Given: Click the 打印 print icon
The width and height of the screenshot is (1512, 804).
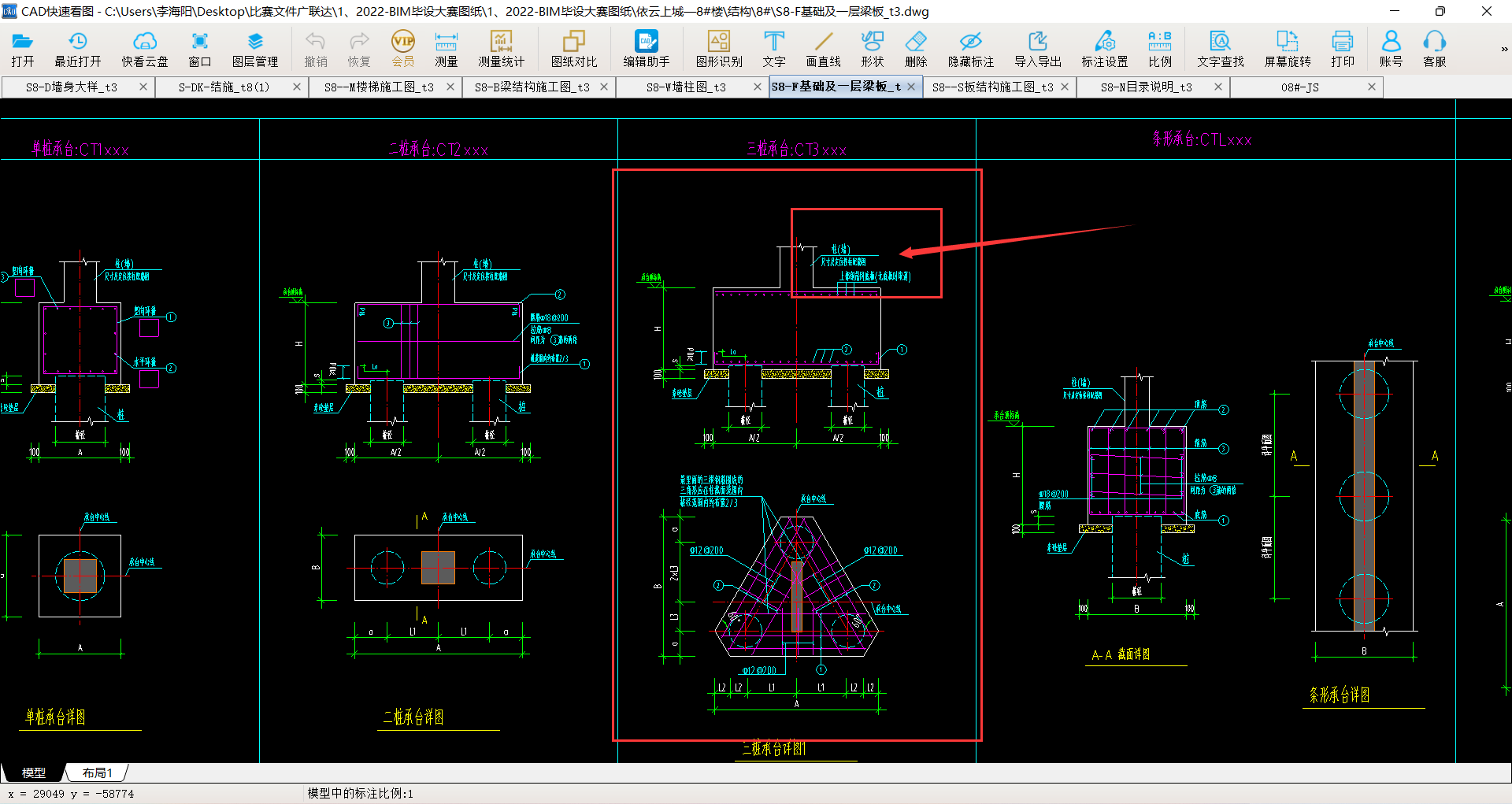Looking at the screenshot, I should tap(1343, 49).
